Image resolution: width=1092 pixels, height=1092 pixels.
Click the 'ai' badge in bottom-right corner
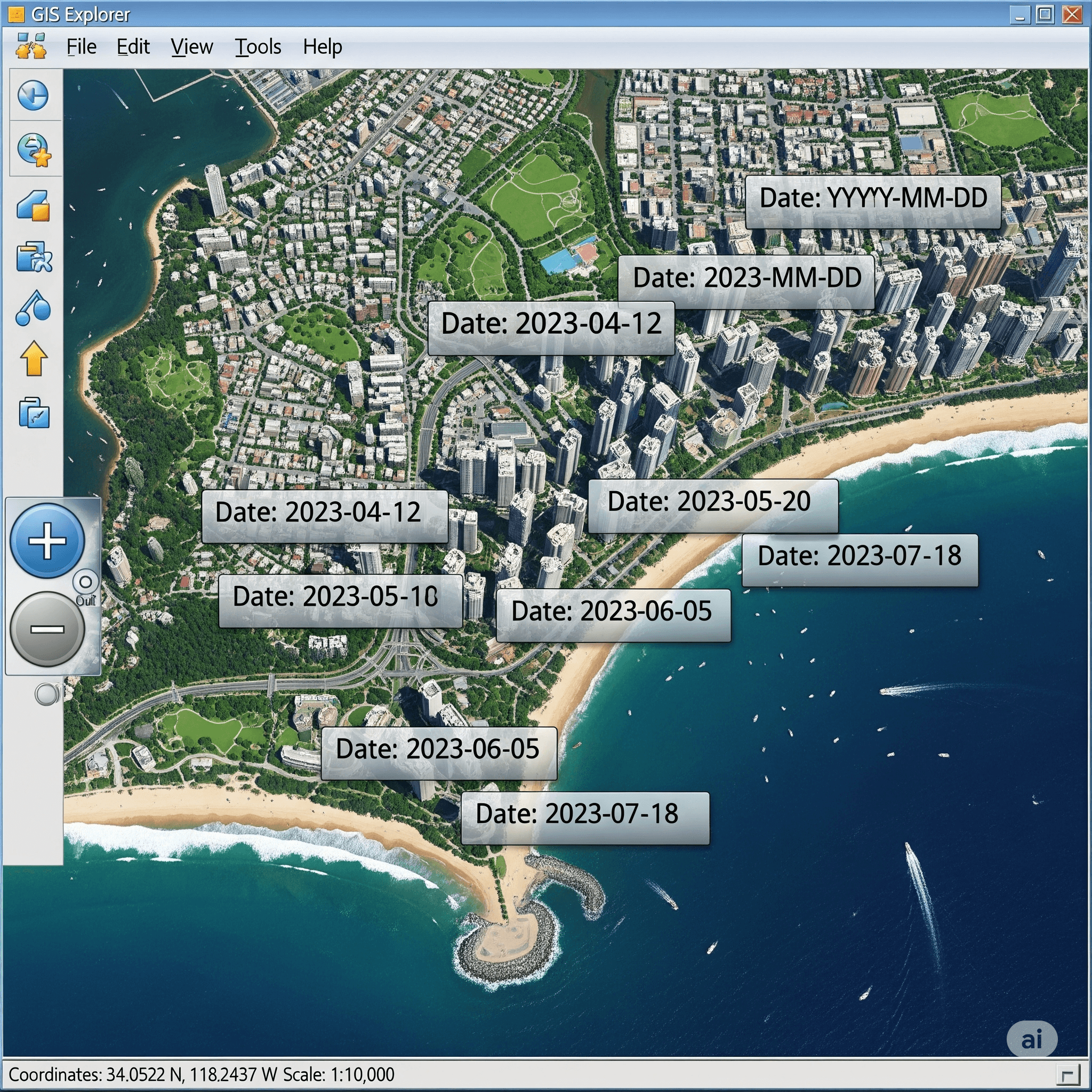point(1032,1039)
